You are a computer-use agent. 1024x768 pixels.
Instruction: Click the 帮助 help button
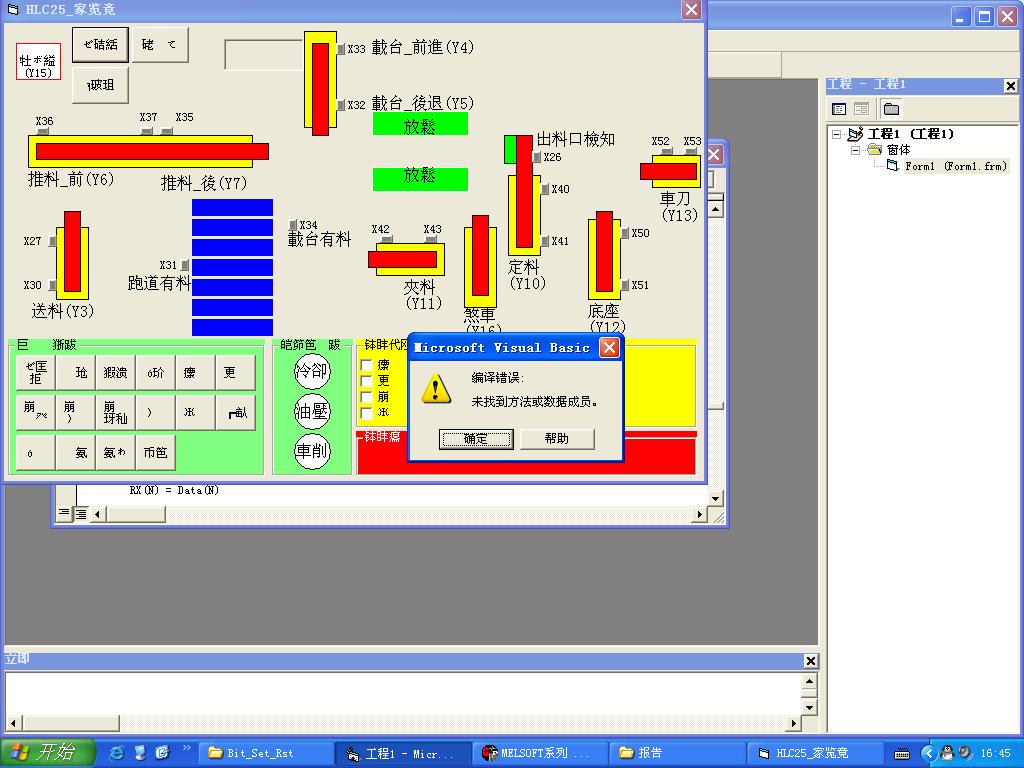point(557,439)
